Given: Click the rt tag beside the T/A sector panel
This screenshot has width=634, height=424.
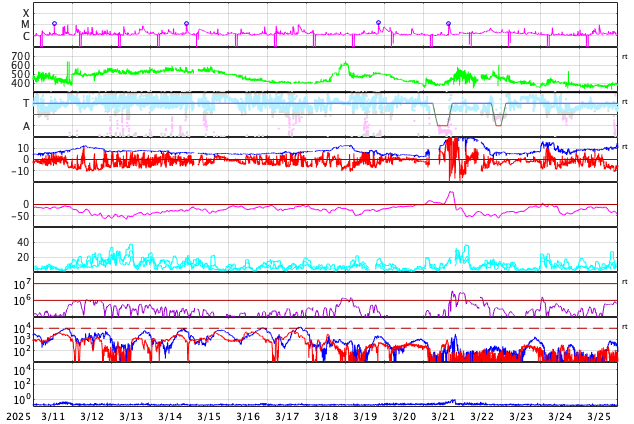Looking at the screenshot, I should [x=625, y=101].
